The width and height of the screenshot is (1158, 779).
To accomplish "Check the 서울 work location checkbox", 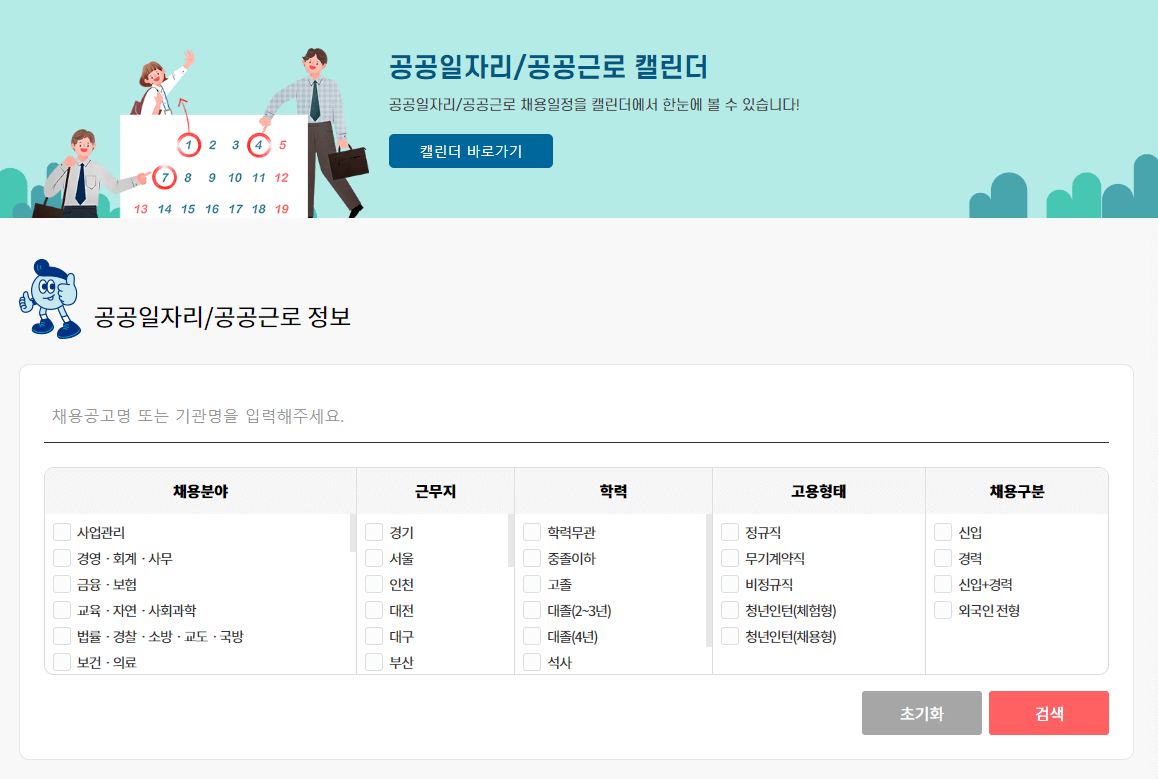I will tap(374, 558).
